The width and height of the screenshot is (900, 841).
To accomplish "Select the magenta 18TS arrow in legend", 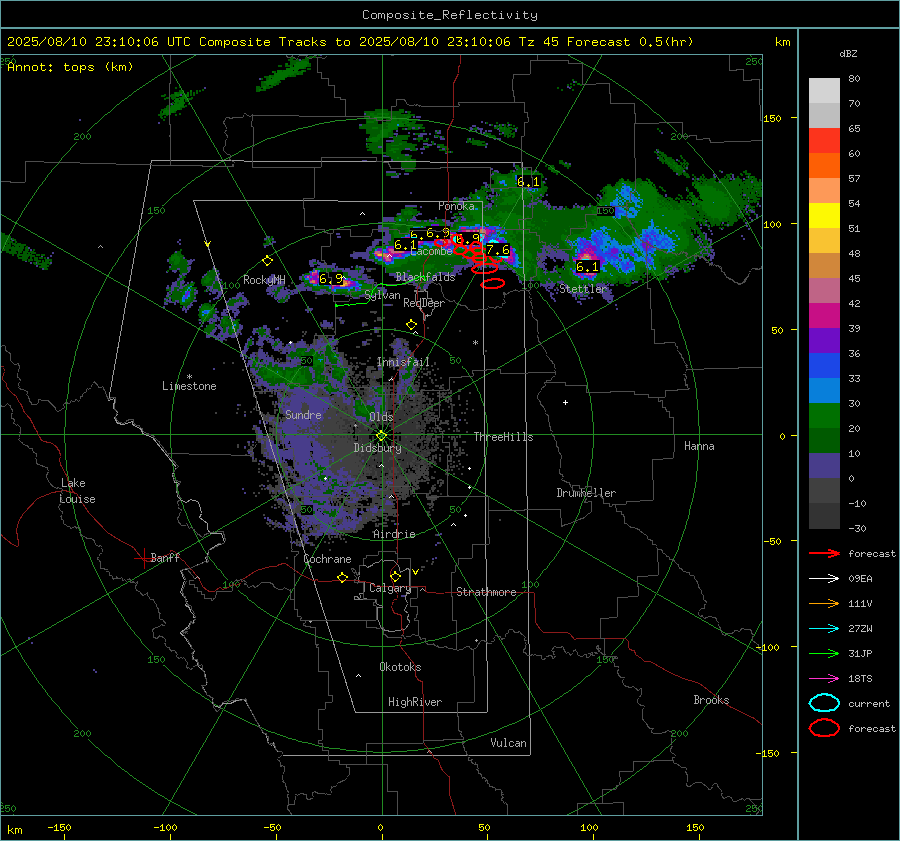I will pyautogui.click(x=824, y=679).
